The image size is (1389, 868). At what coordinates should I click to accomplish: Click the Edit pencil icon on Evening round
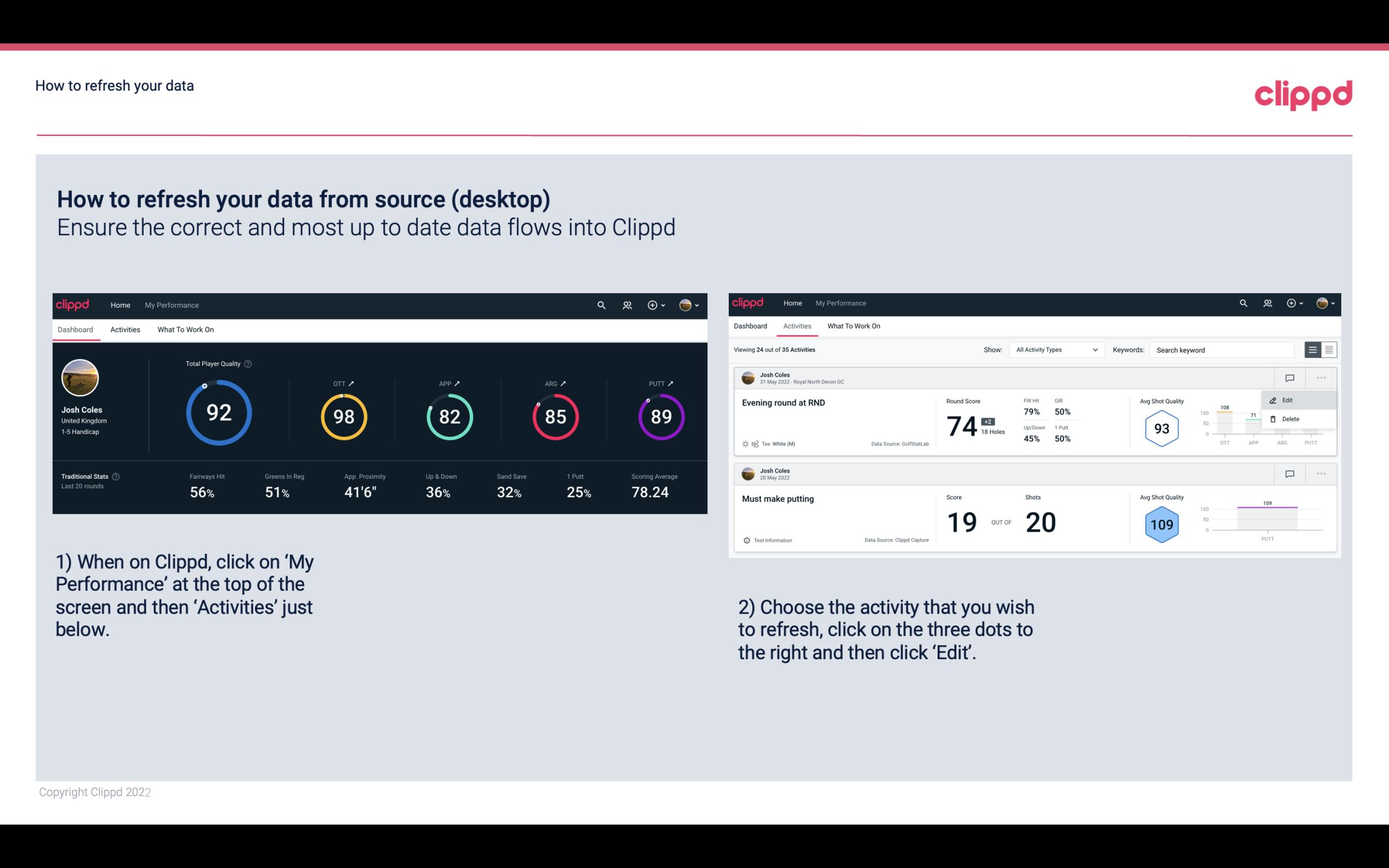pos(1273,400)
